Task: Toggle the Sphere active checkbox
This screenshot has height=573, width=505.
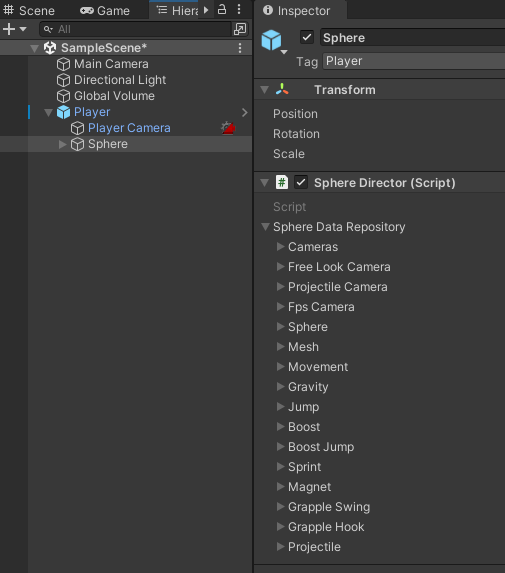Action: [307, 37]
